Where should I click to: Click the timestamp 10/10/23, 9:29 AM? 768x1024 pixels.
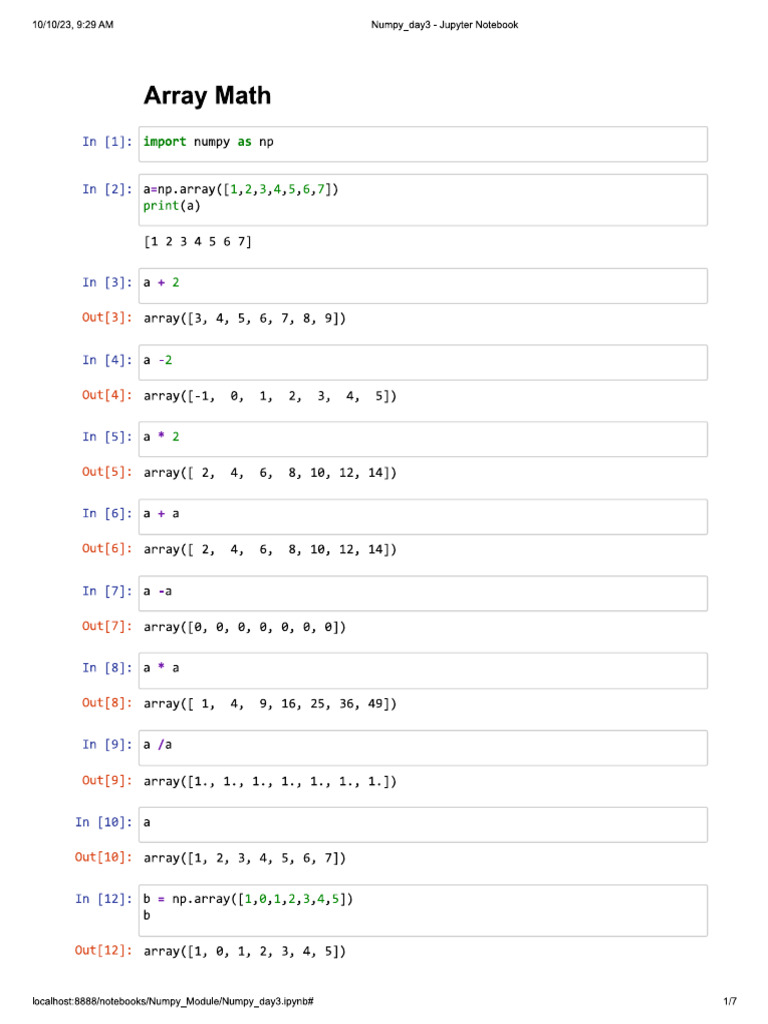click(72, 25)
